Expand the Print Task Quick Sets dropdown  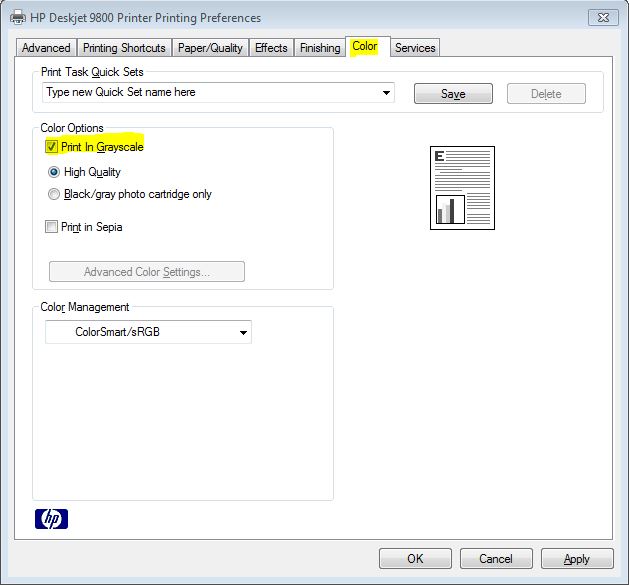386,93
